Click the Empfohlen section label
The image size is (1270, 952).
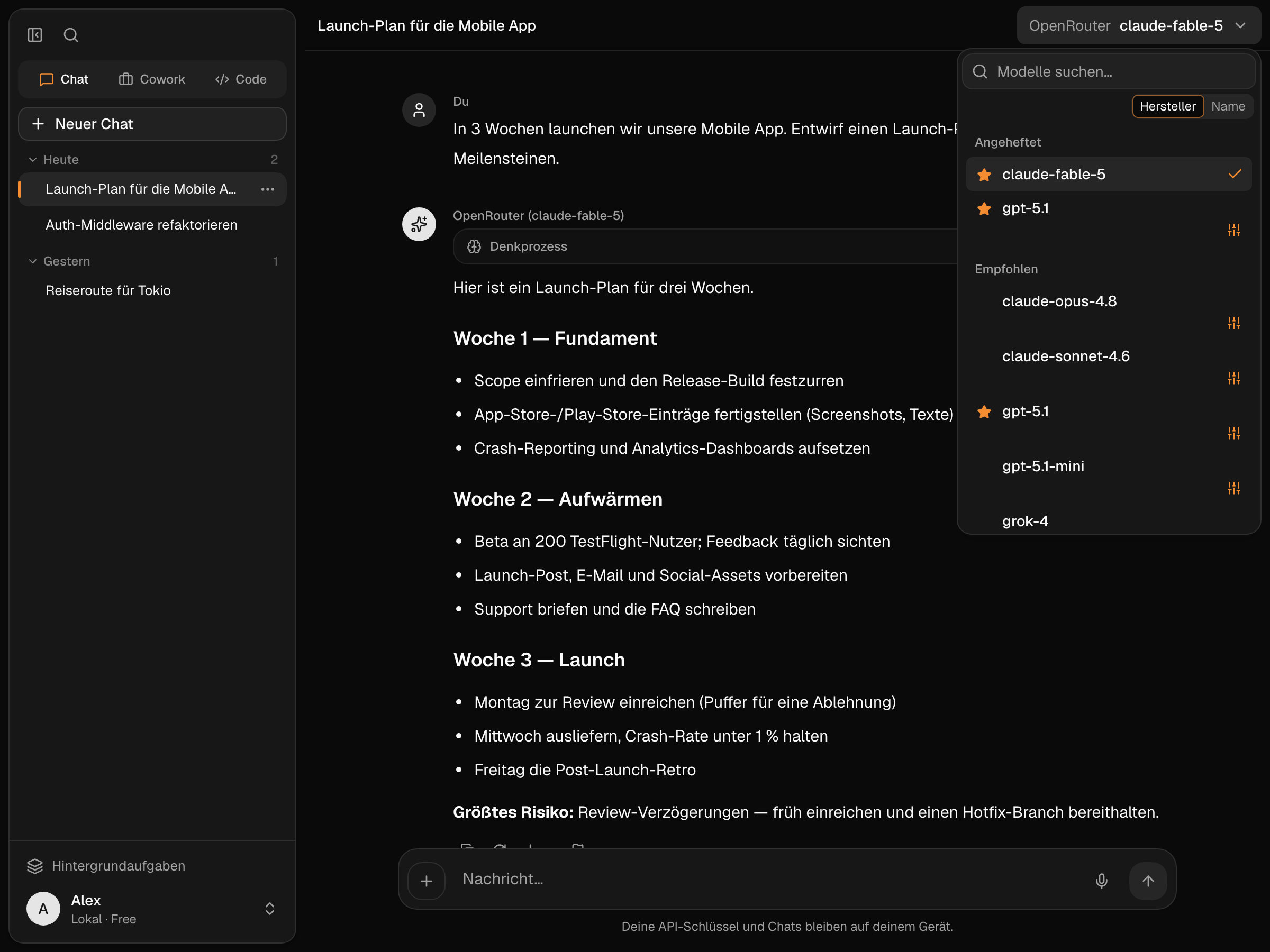click(x=1006, y=269)
